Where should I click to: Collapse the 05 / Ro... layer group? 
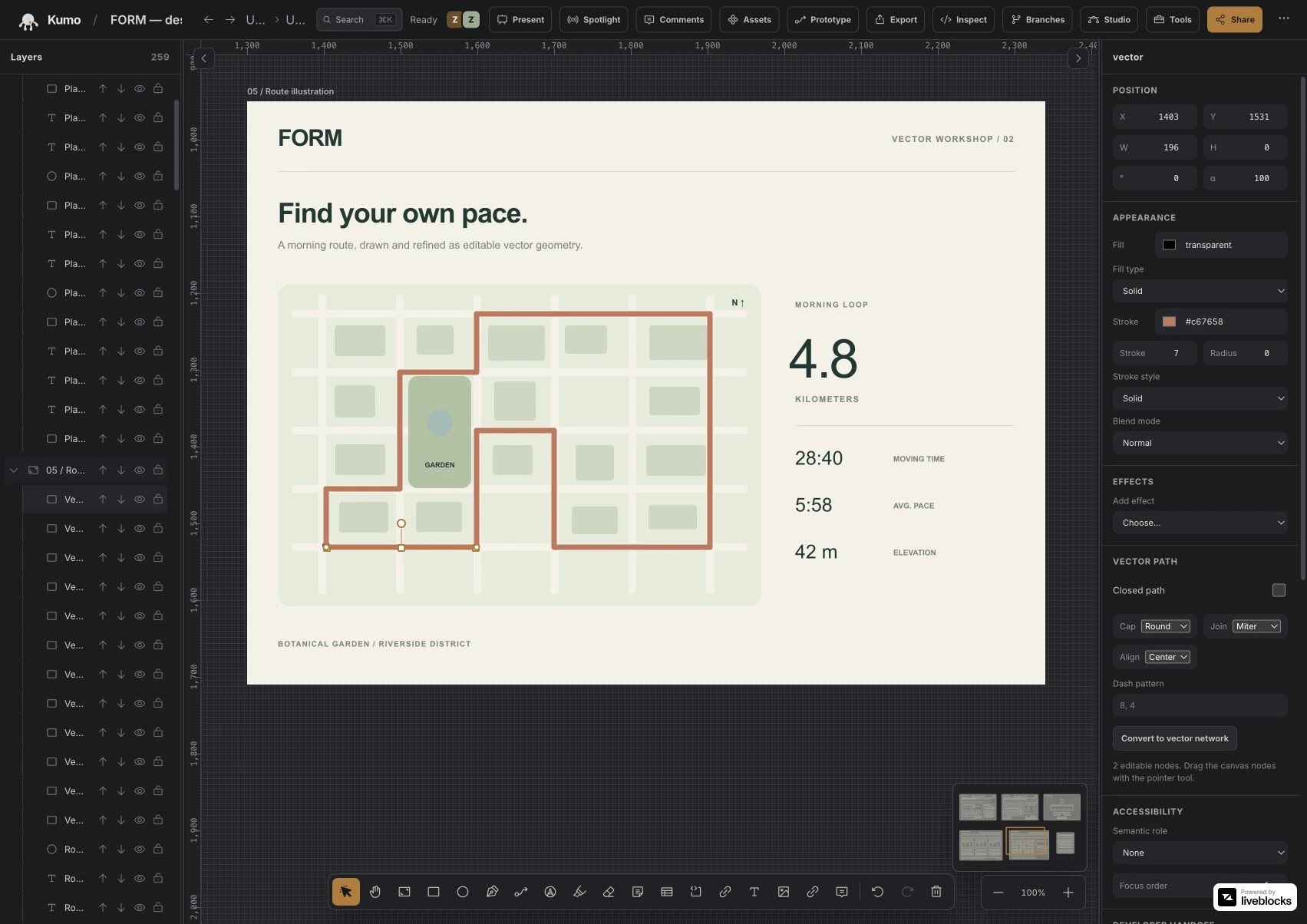coord(14,470)
